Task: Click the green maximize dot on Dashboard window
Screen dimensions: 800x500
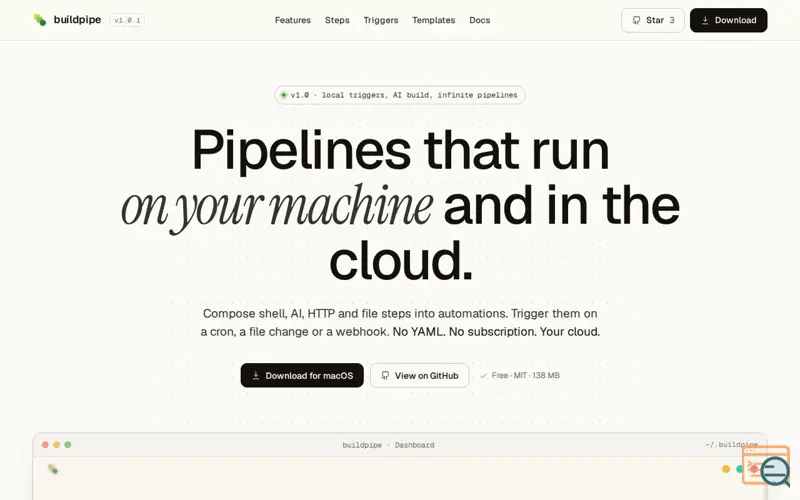Action: click(68, 445)
